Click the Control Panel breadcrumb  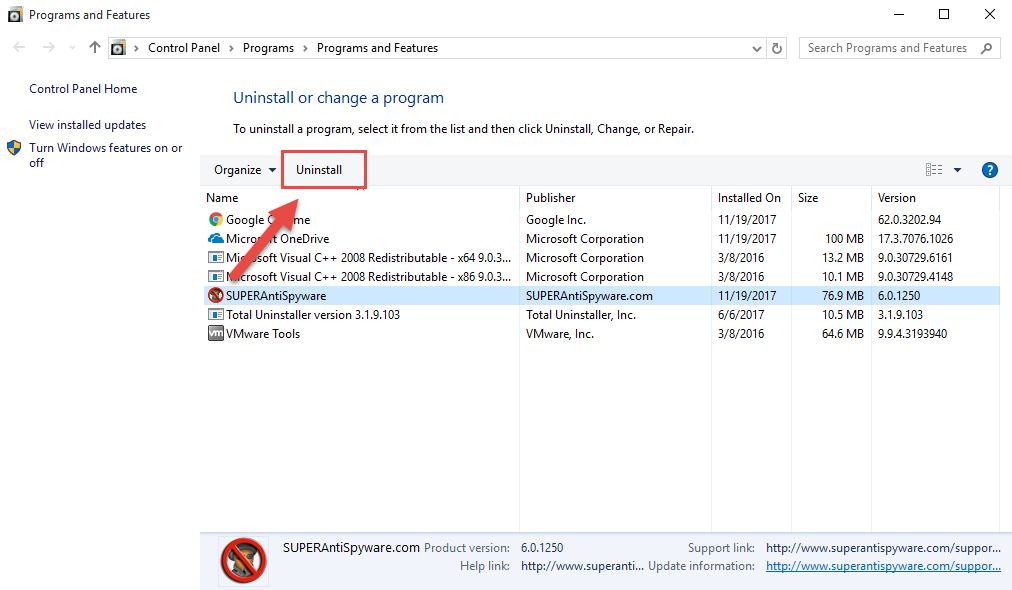tap(184, 48)
